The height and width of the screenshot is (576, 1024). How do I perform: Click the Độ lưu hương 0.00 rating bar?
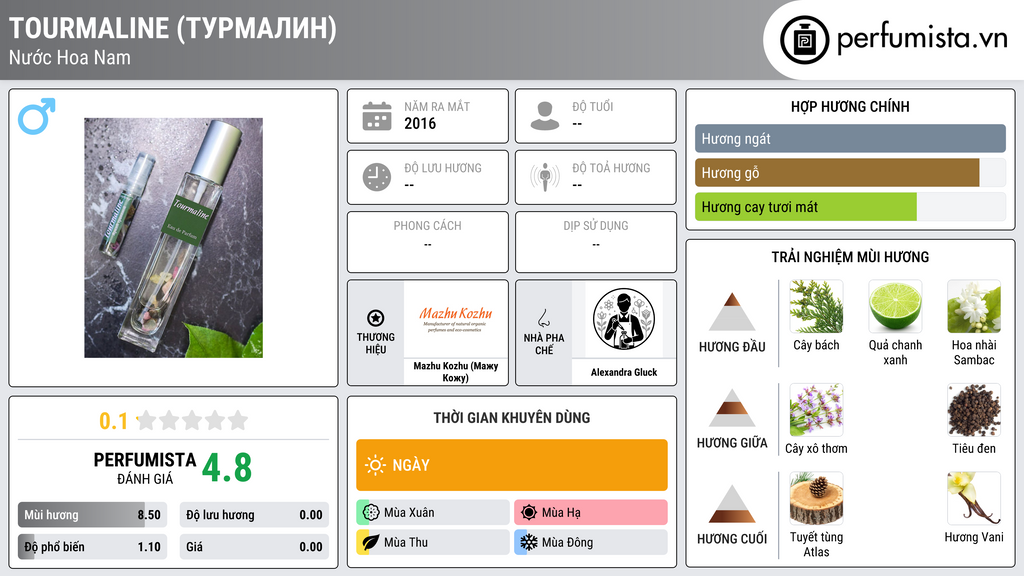click(254, 515)
